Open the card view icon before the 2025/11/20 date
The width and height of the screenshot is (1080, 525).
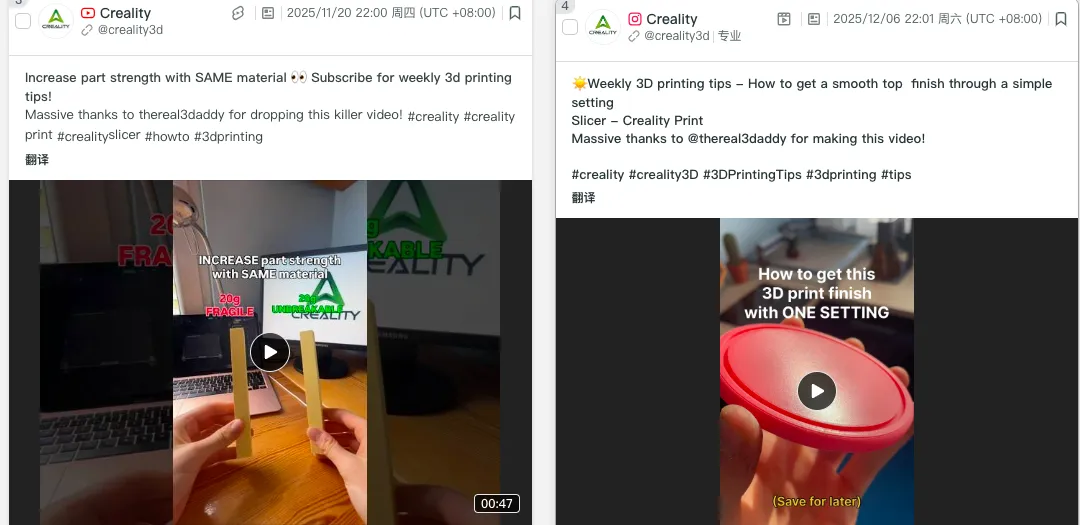point(268,13)
